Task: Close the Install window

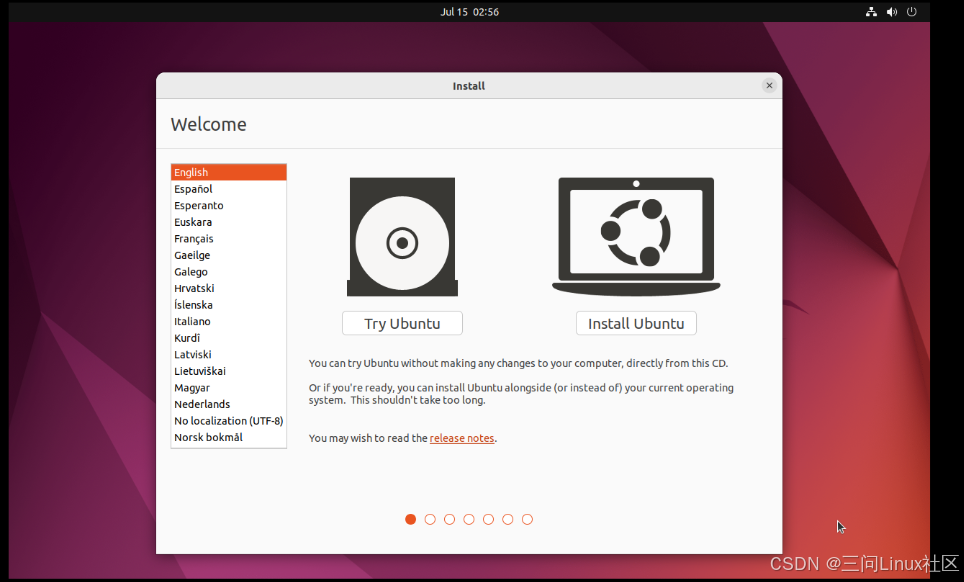Action: tap(768, 85)
